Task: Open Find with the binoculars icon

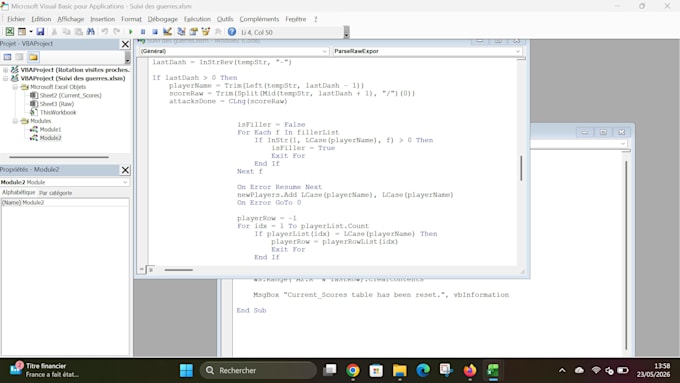Action: [x=91, y=32]
